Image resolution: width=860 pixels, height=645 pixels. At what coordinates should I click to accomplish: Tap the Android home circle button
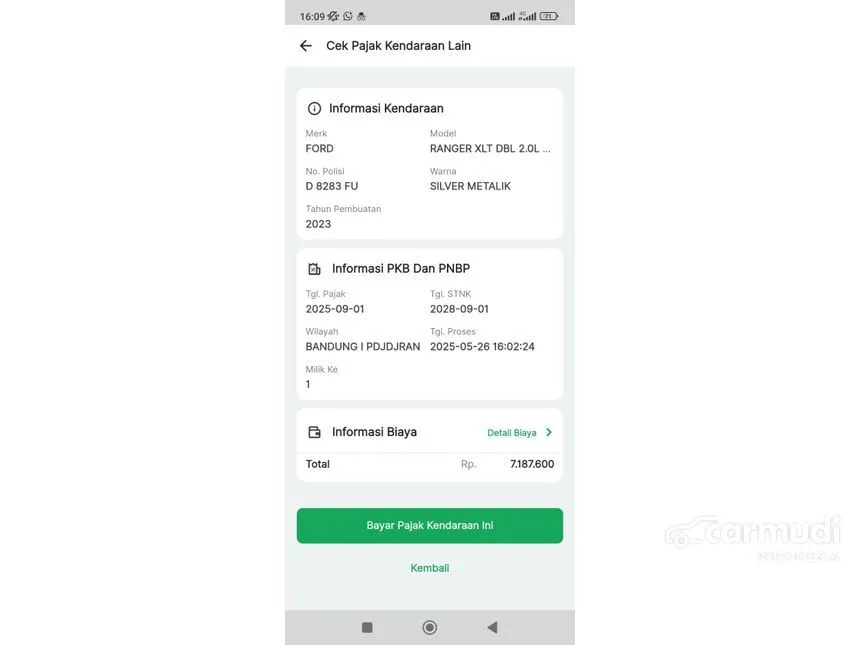coord(430,627)
